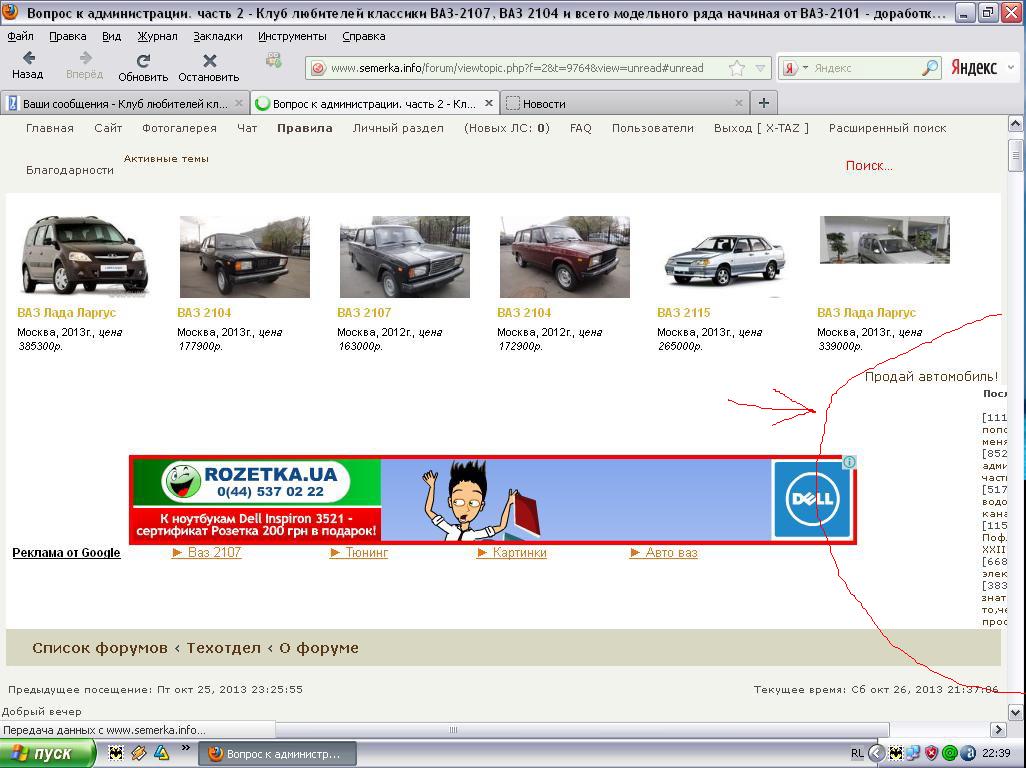This screenshot has height=768, width=1026.
Task: Click the Поиск... forum search field
Action: pyautogui.click(x=869, y=166)
